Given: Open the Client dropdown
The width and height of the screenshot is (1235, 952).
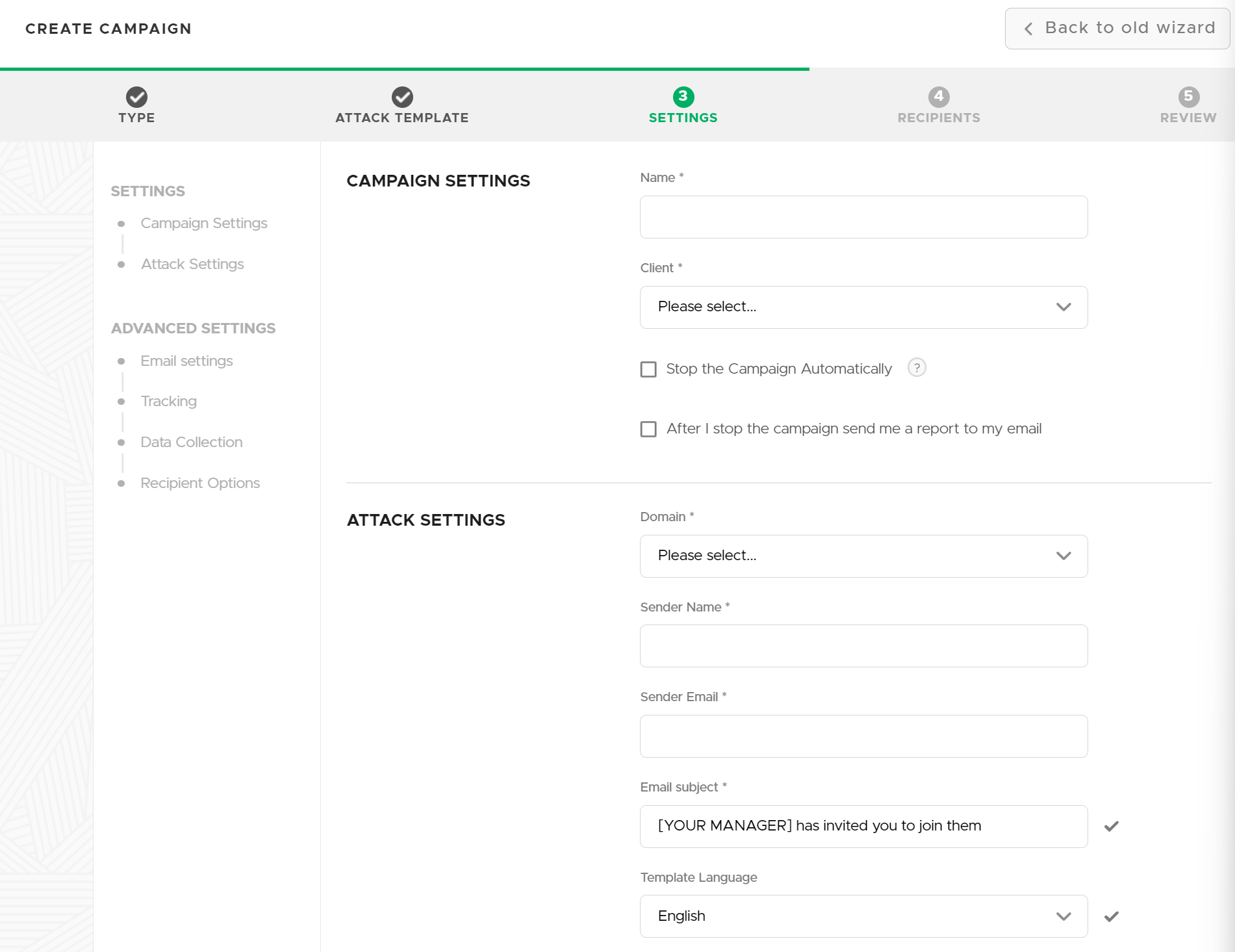Looking at the screenshot, I should pyautogui.click(x=863, y=307).
